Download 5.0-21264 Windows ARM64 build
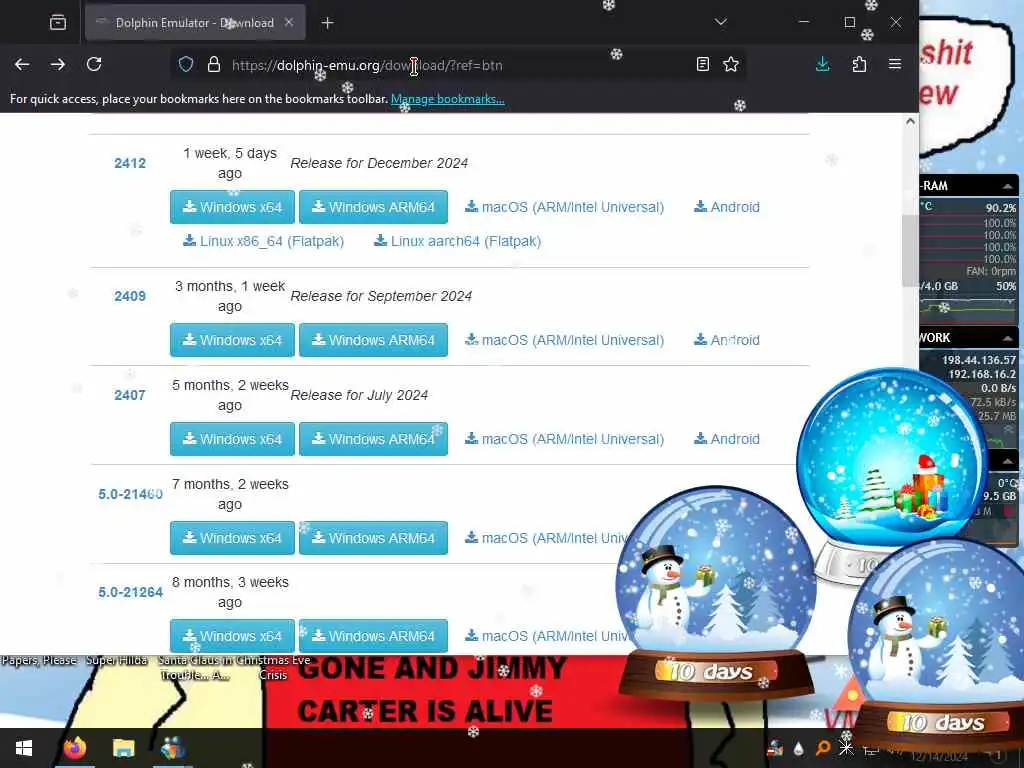This screenshot has width=1024, height=768. (374, 636)
